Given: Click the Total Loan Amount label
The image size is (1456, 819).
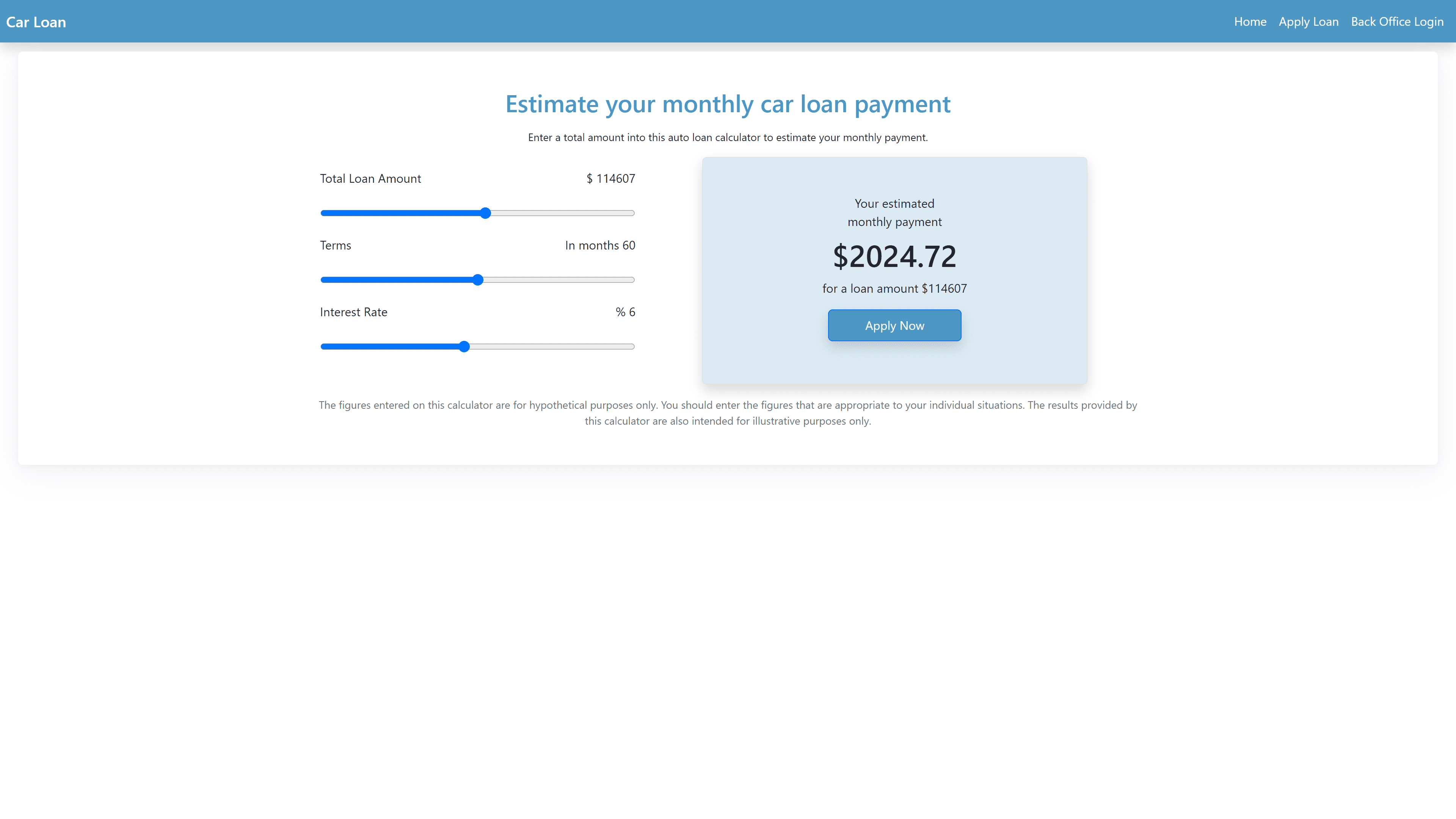Looking at the screenshot, I should (x=370, y=178).
